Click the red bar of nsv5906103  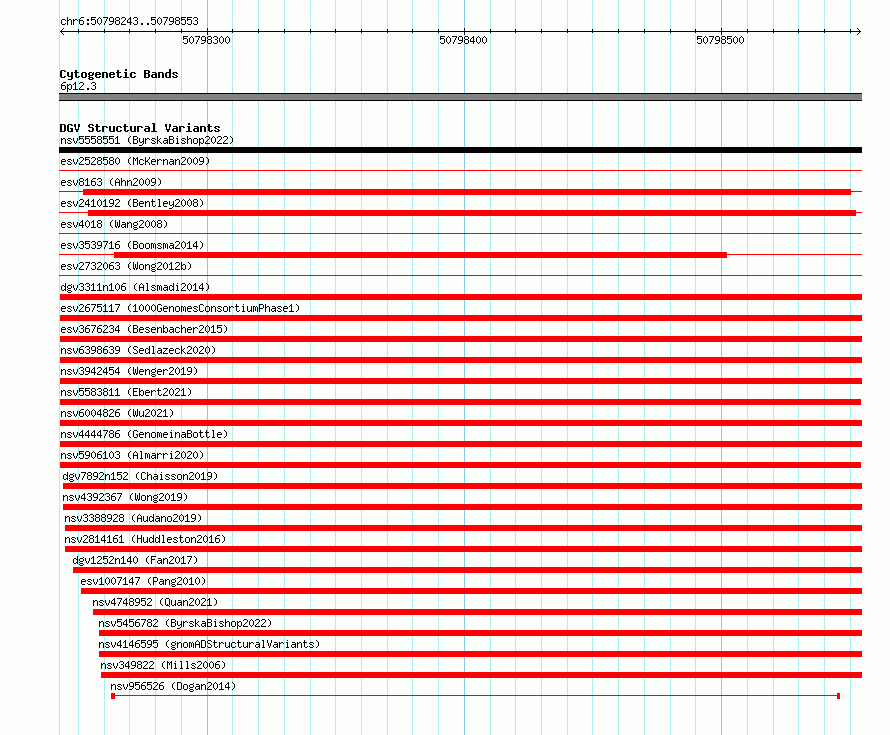click(x=460, y=465)
